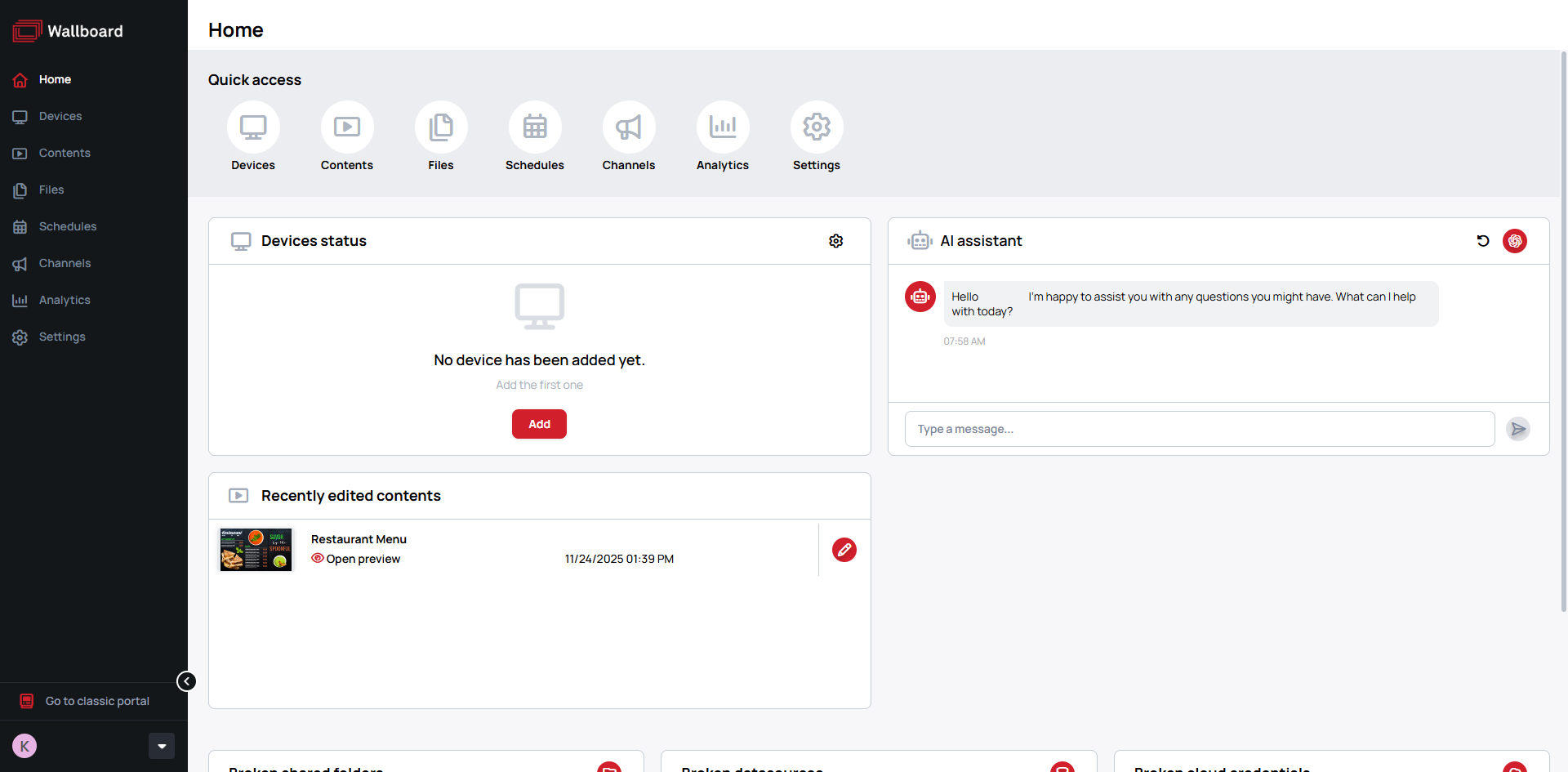Click the Recently edited contents icon
The width and height of the screenshot is (1568, 772).
click(x=238, y=496)
